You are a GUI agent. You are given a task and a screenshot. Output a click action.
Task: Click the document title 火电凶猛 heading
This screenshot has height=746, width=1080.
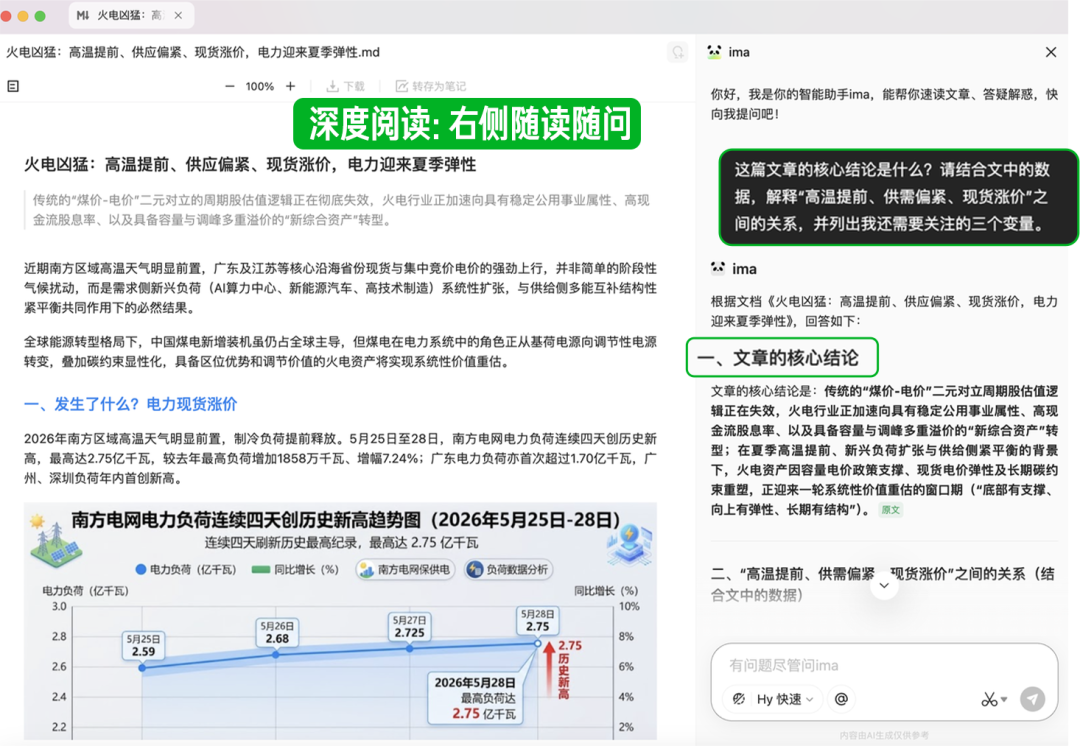coord(250,165)
